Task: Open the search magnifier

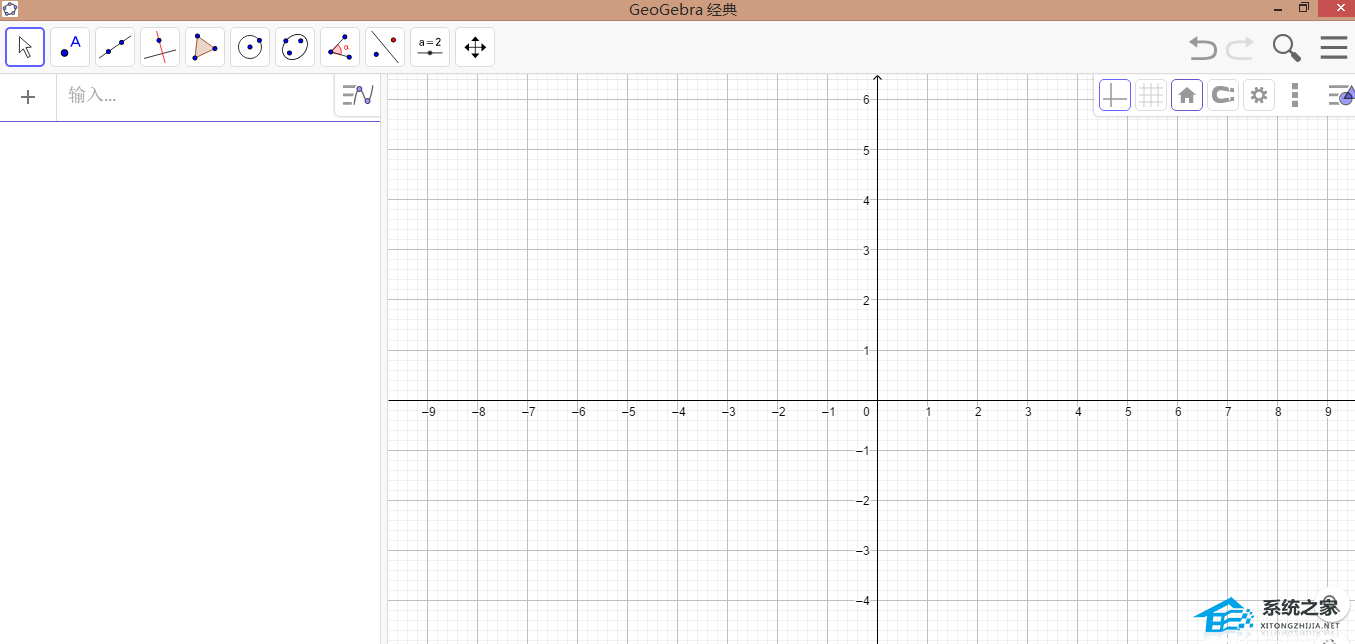Action: (1286, 47)
